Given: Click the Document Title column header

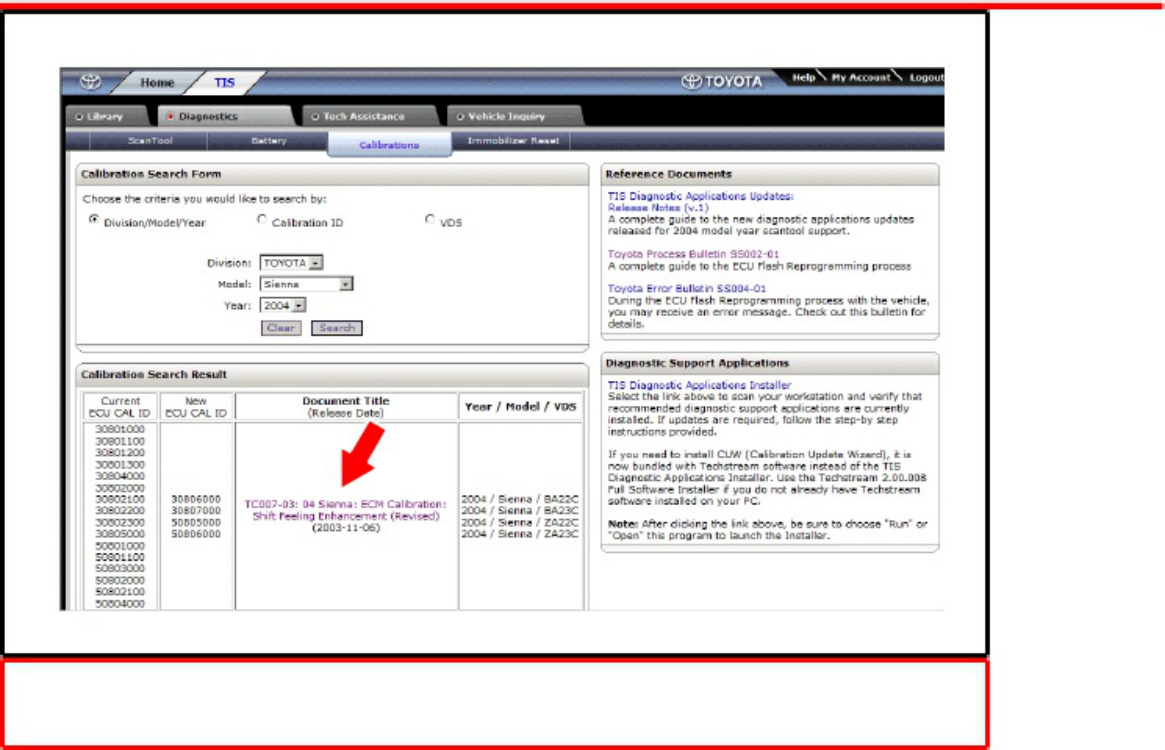Looking at the screenshot, I should click(346, 407).
